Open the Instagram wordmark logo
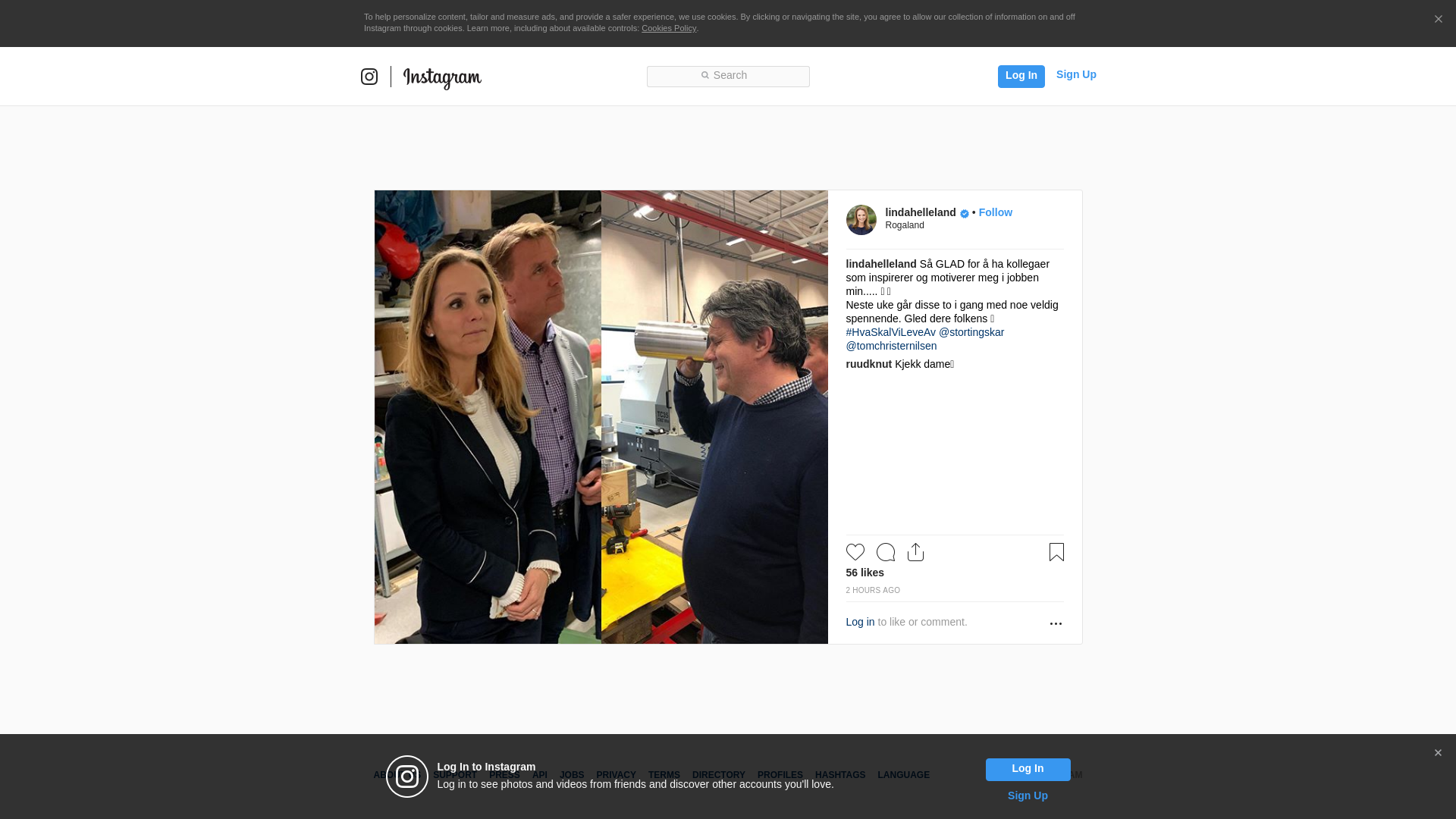 point(442,77)
